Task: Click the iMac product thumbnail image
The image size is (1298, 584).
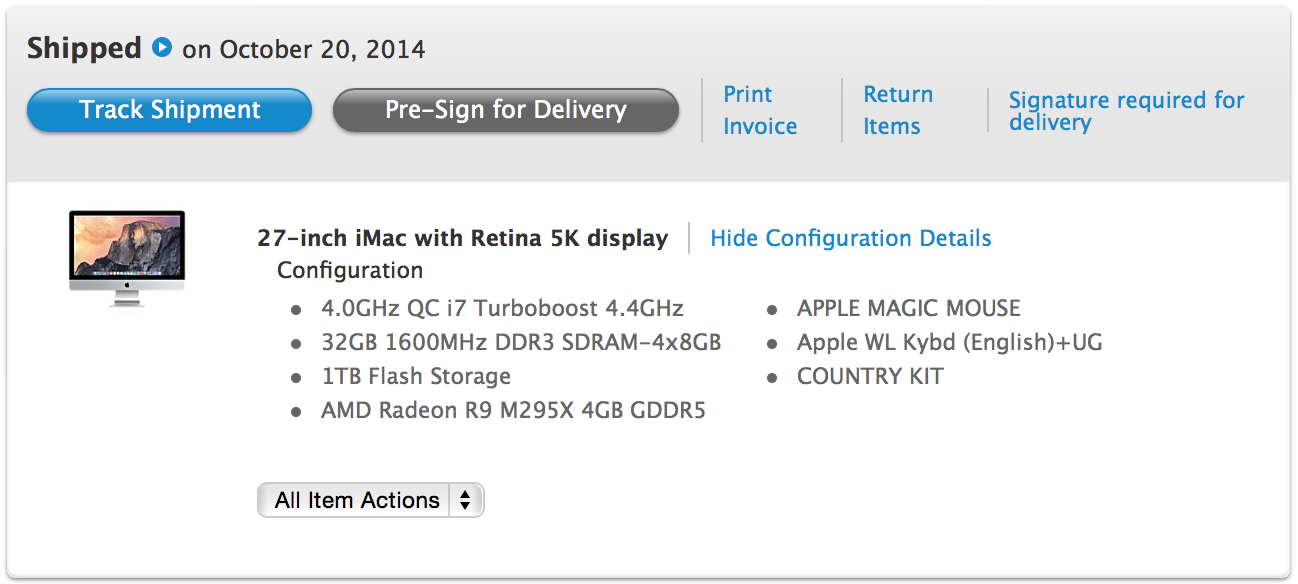Action: pos(127,257)
